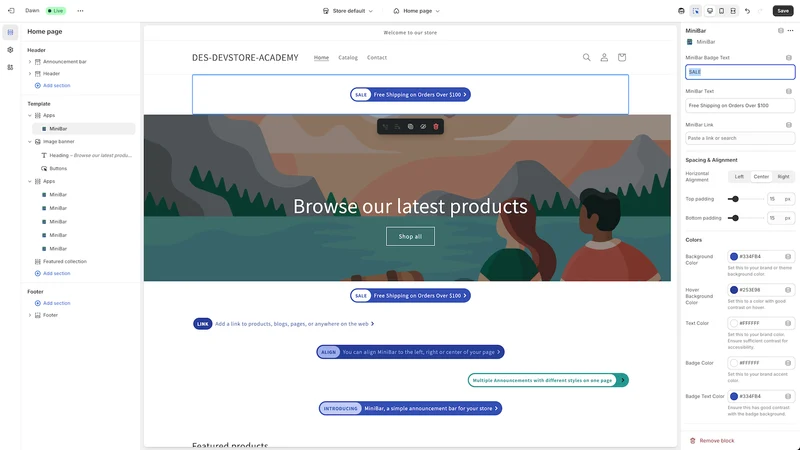The image size is (800, 450).
Task: Open the Sections panel in left rail
Action: 10,32
